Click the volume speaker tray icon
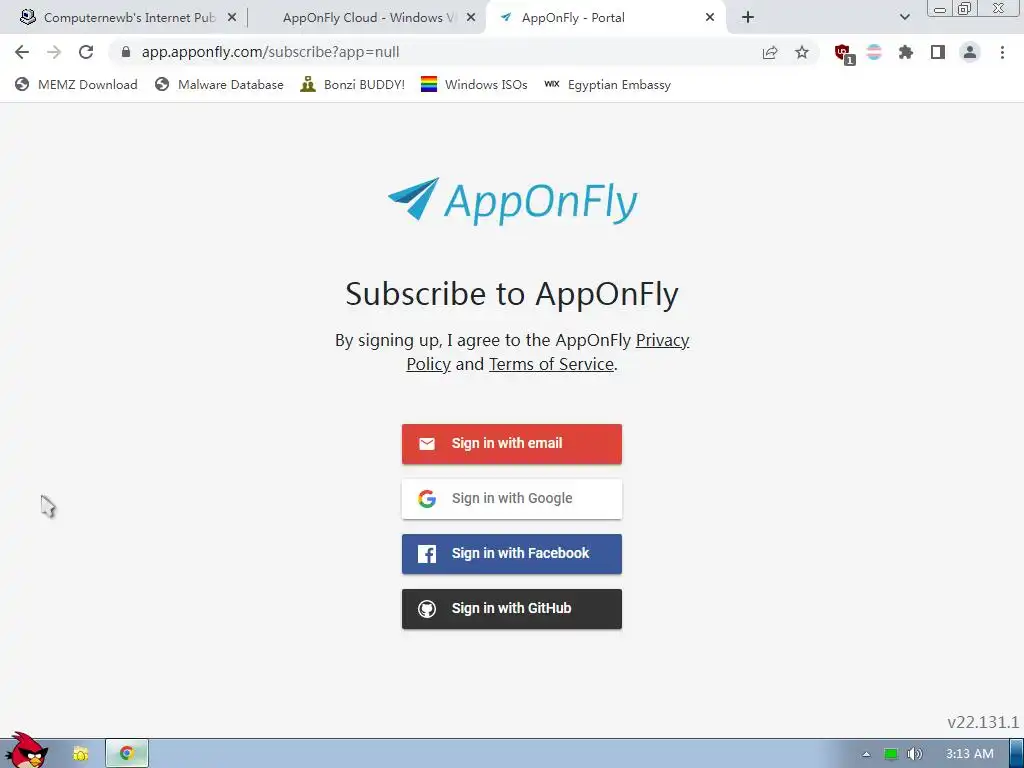 point(915,754)
